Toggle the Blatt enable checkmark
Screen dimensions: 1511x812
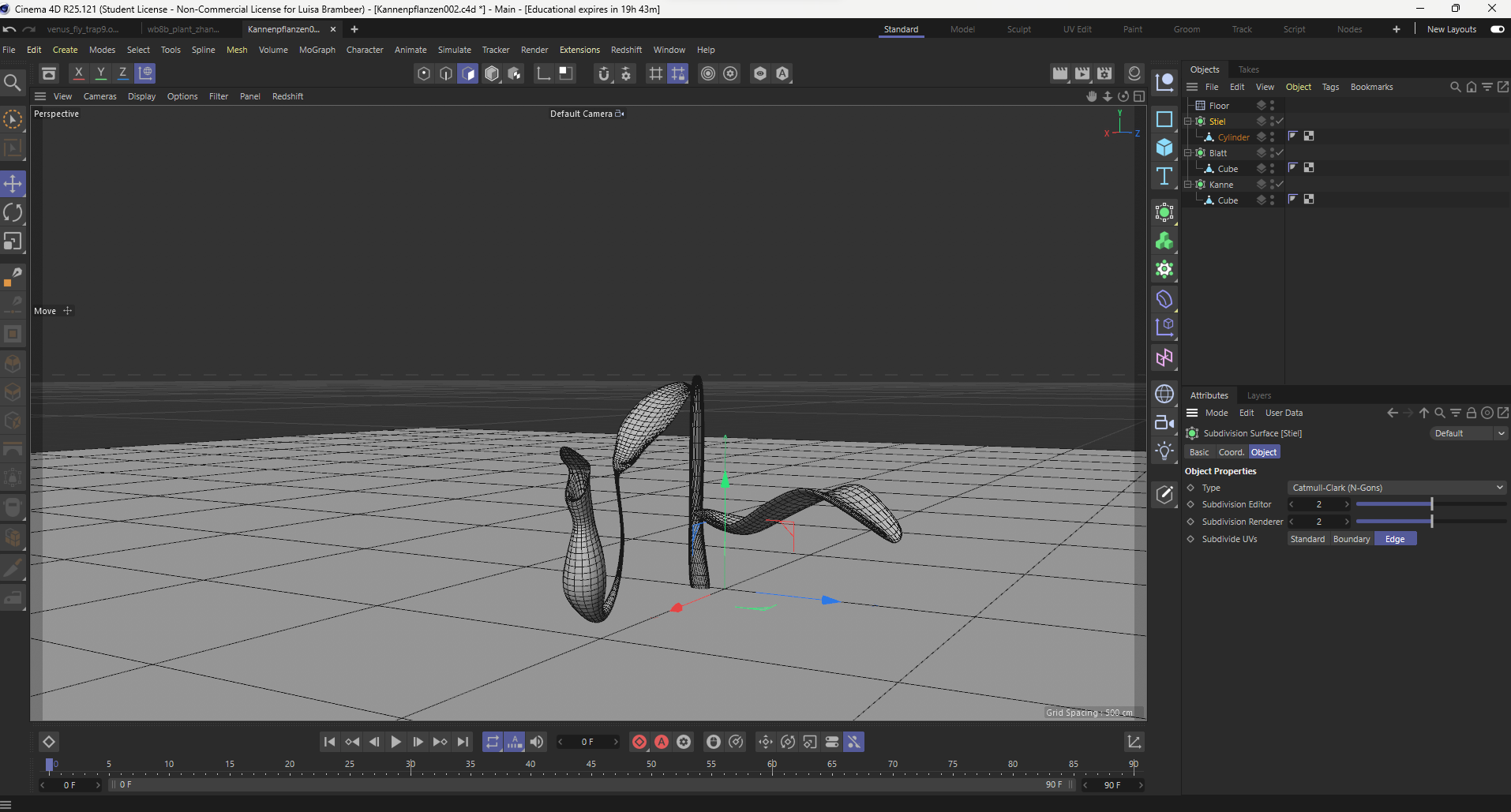(x=1280, y=153)
